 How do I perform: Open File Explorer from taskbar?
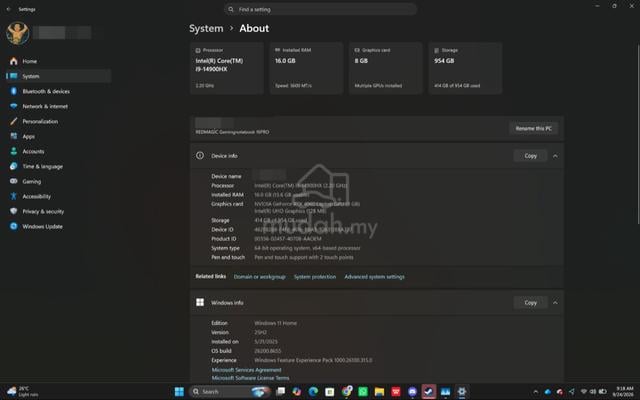379,392
